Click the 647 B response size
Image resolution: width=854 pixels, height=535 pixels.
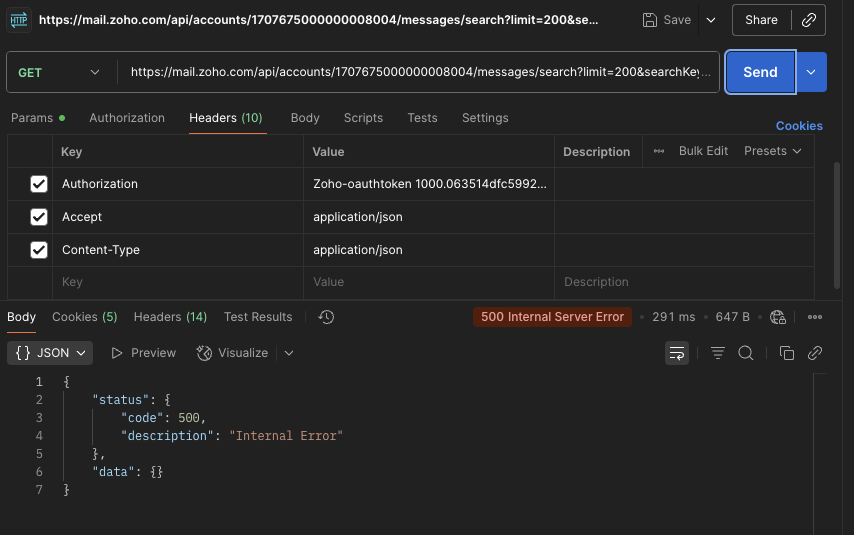pos(733,317)
